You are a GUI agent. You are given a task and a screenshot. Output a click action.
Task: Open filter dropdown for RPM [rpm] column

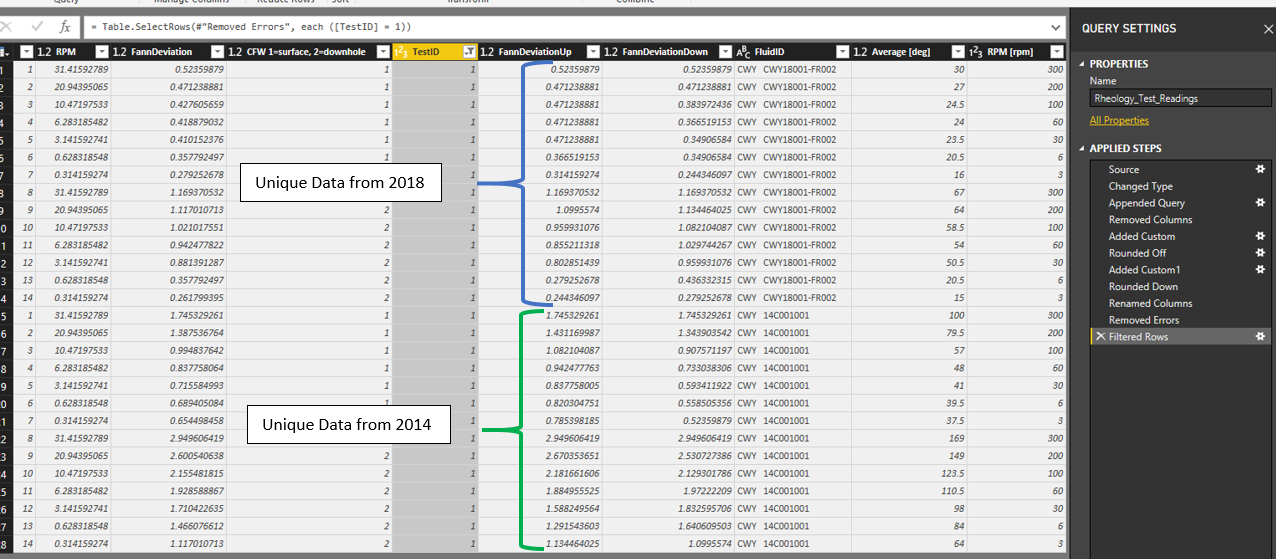pyautogui.click(x=1057, y=51)
